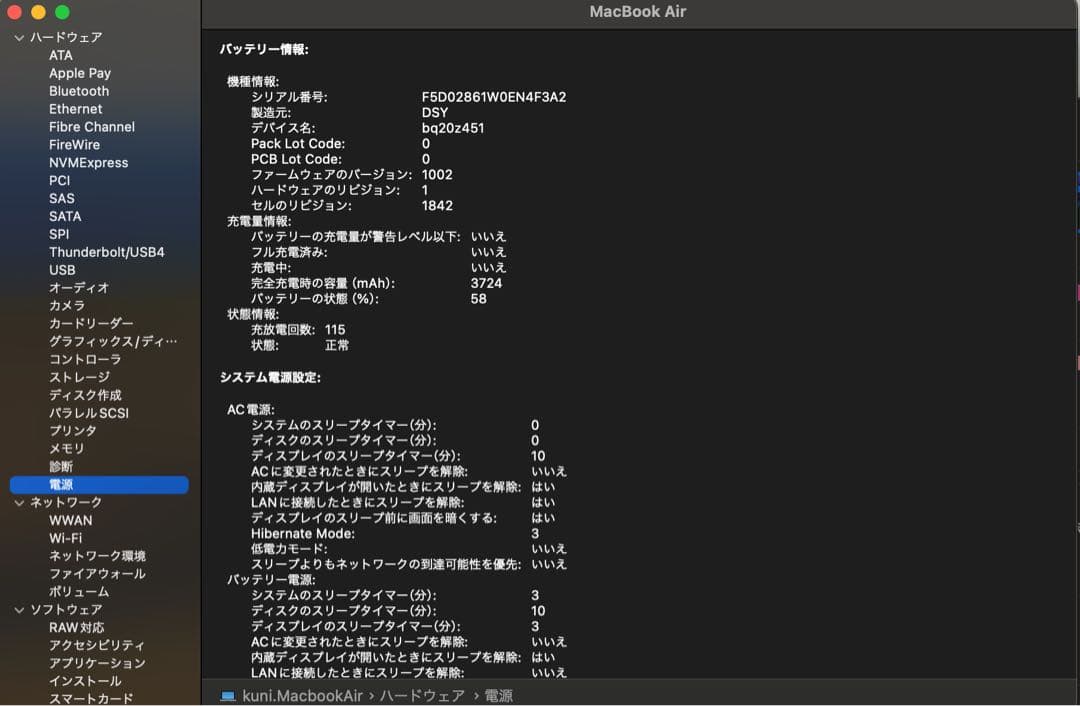Select カメラ in the sidebar
Image resolution: width=1080 pixels, height=706 pixels.
(x=67, y=306)
